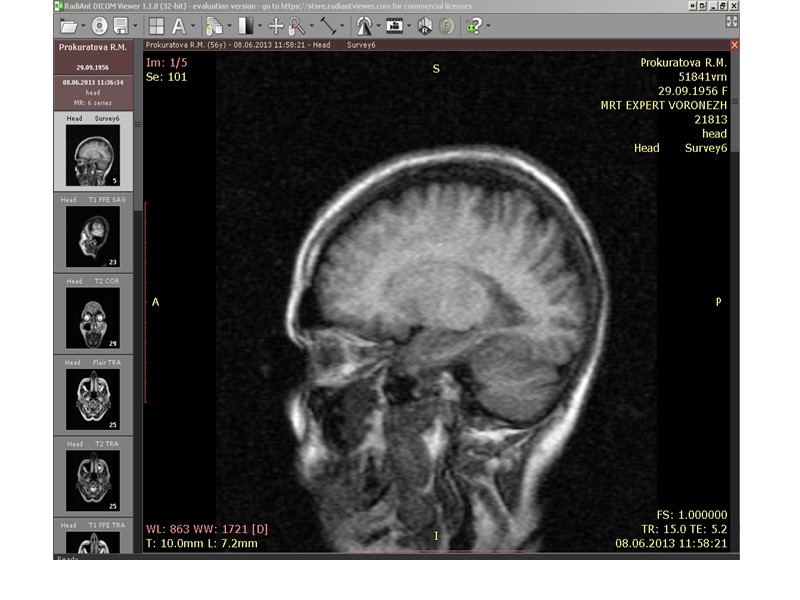Image resolution: width=800 pixels, height=600 pixels.
Task: Select the browse series mouse tool
Action: pos(214,26)
